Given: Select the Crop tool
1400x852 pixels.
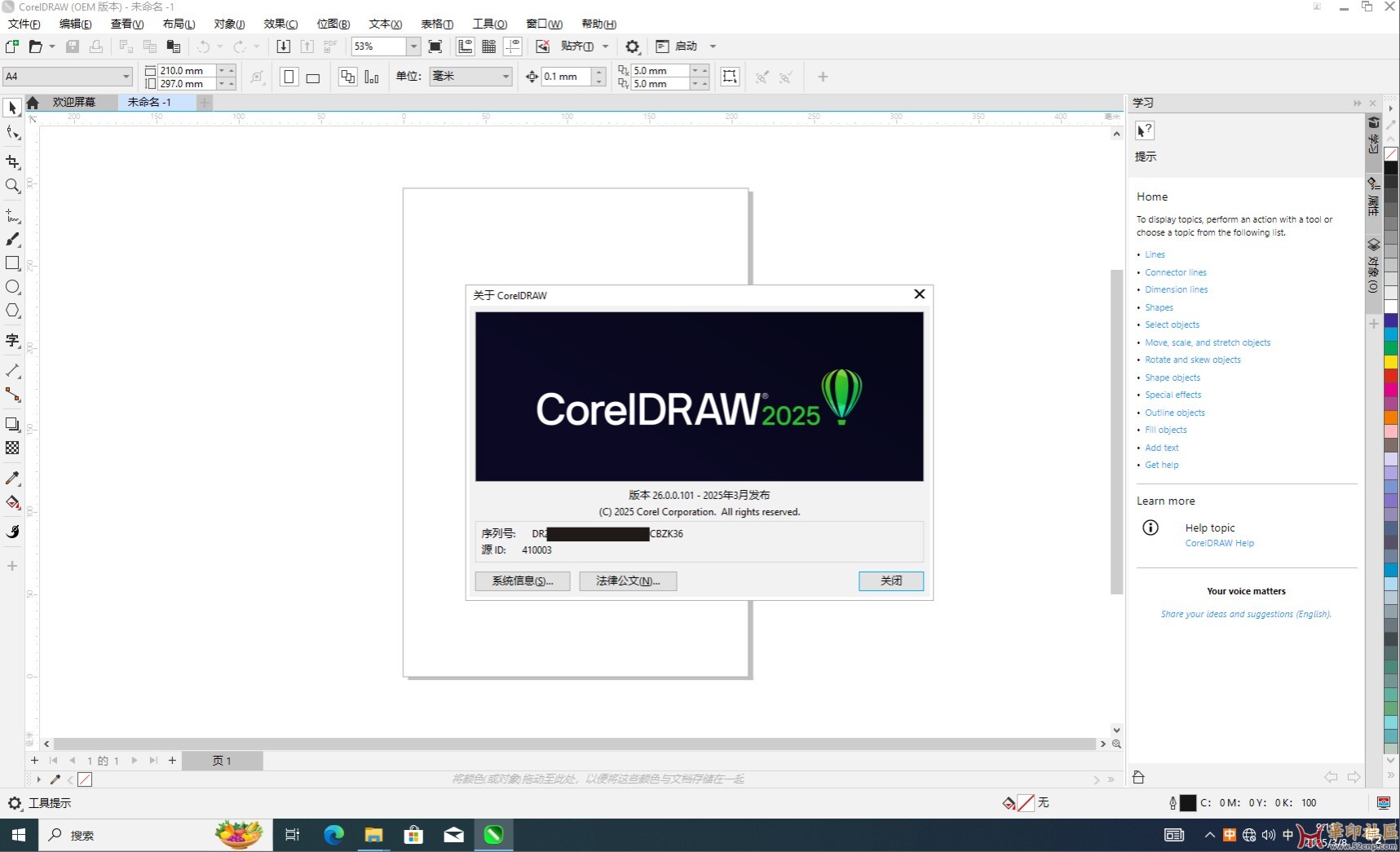Looking at the screenshot, I should coord(12,162).
